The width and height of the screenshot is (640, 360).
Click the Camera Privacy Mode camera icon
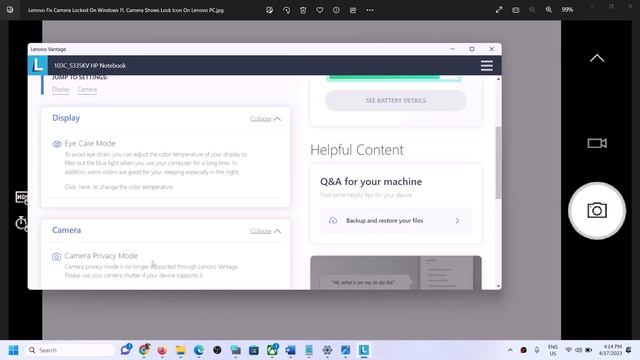point(56,256)
